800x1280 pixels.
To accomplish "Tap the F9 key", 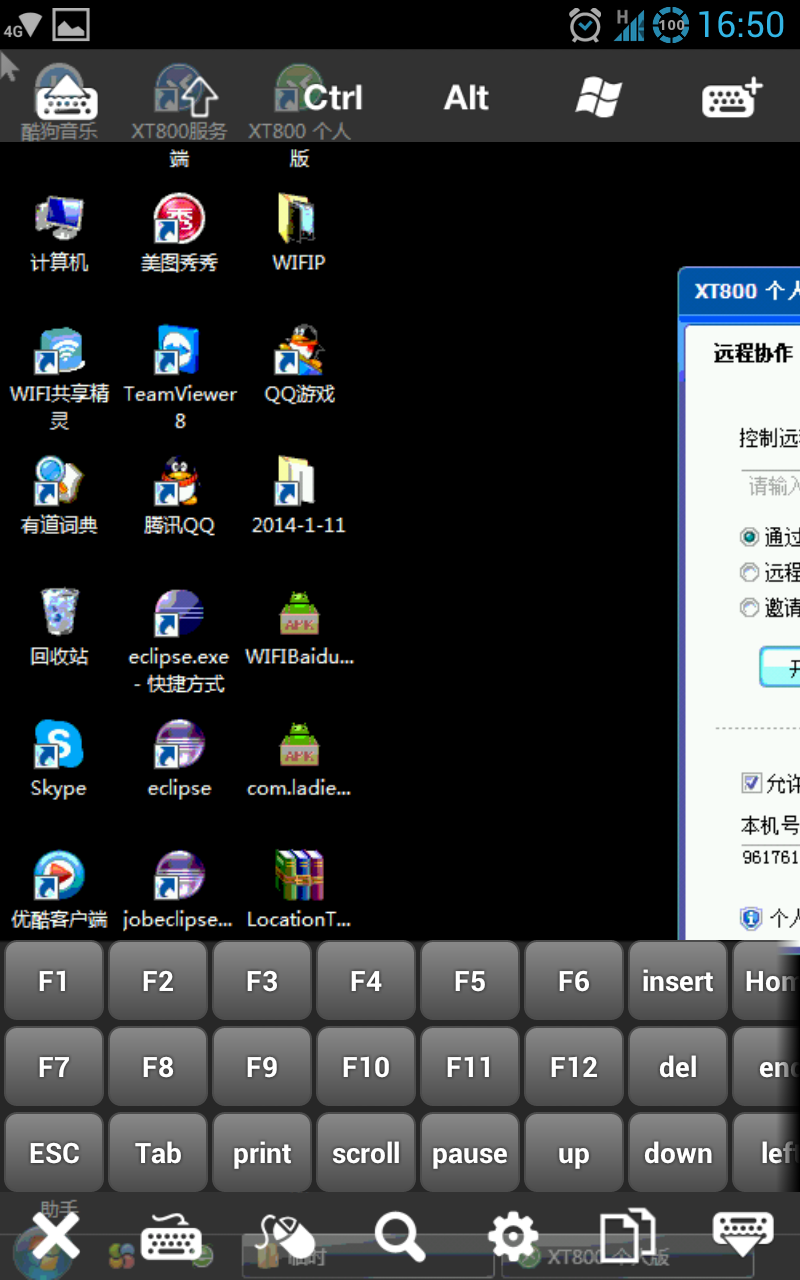I will pos(262,1067).
